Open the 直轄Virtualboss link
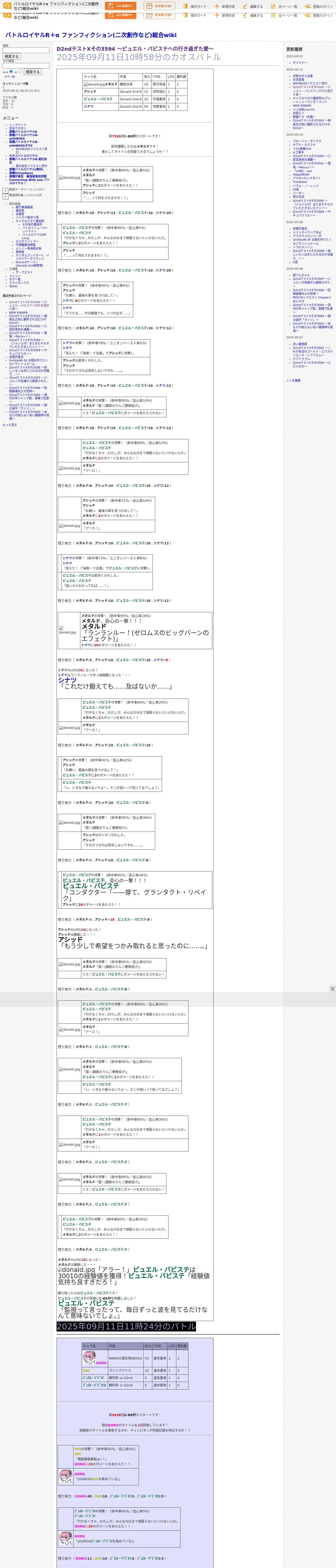This screenshot has height=1568, width=336. 21,173
